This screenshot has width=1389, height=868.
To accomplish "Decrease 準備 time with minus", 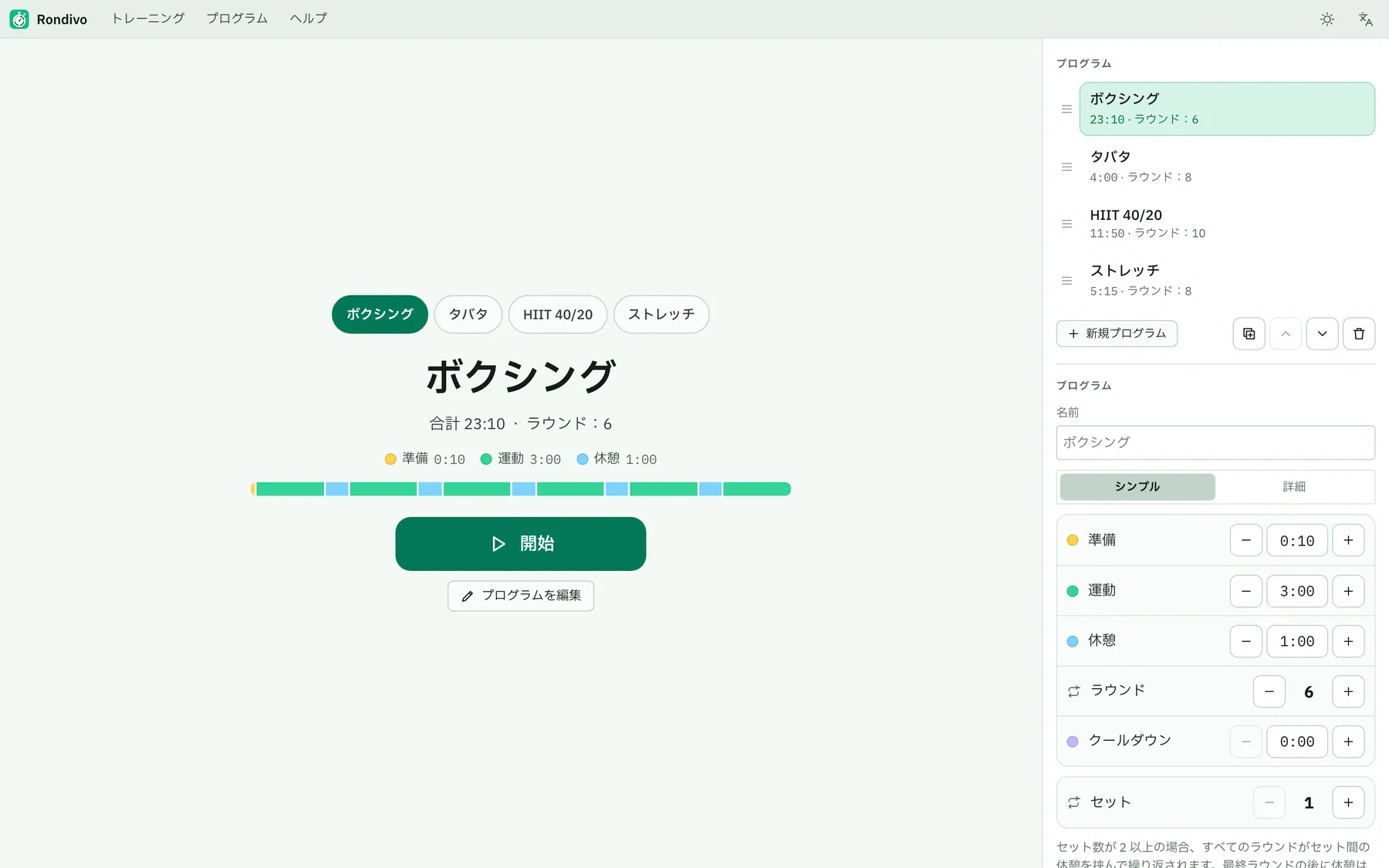I will coord(1245,540).
